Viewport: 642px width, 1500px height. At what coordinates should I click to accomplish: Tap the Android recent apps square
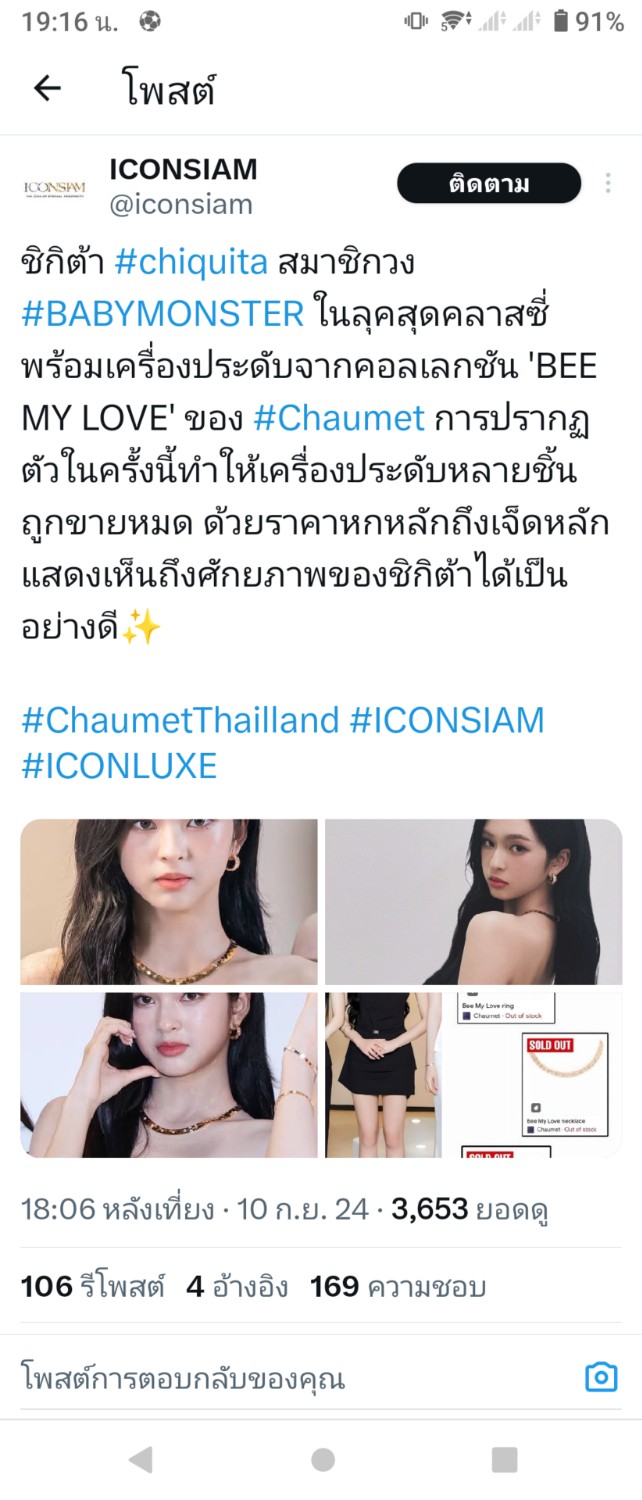pos(504,1459)
